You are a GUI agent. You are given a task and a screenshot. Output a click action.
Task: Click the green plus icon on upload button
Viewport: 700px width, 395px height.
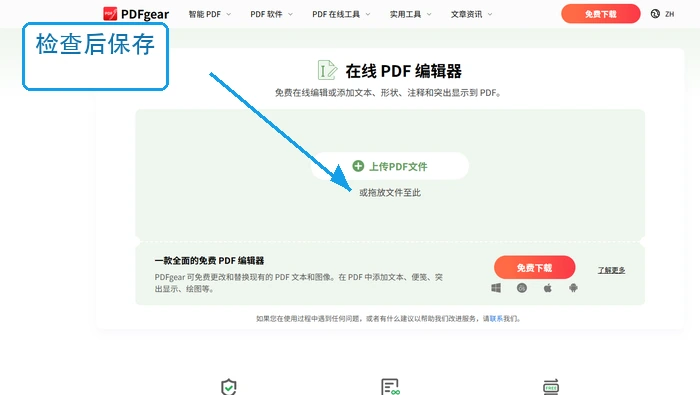[358, 166]
